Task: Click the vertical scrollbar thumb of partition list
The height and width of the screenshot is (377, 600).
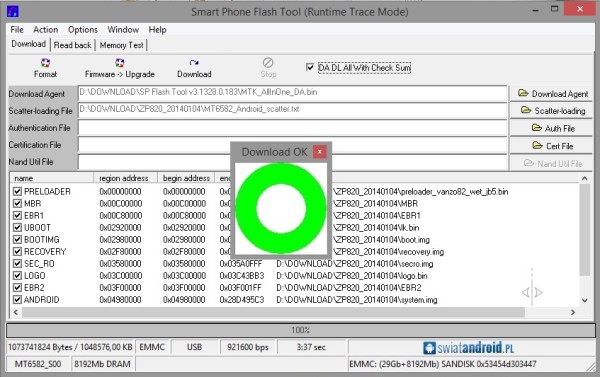Action: 584,230
